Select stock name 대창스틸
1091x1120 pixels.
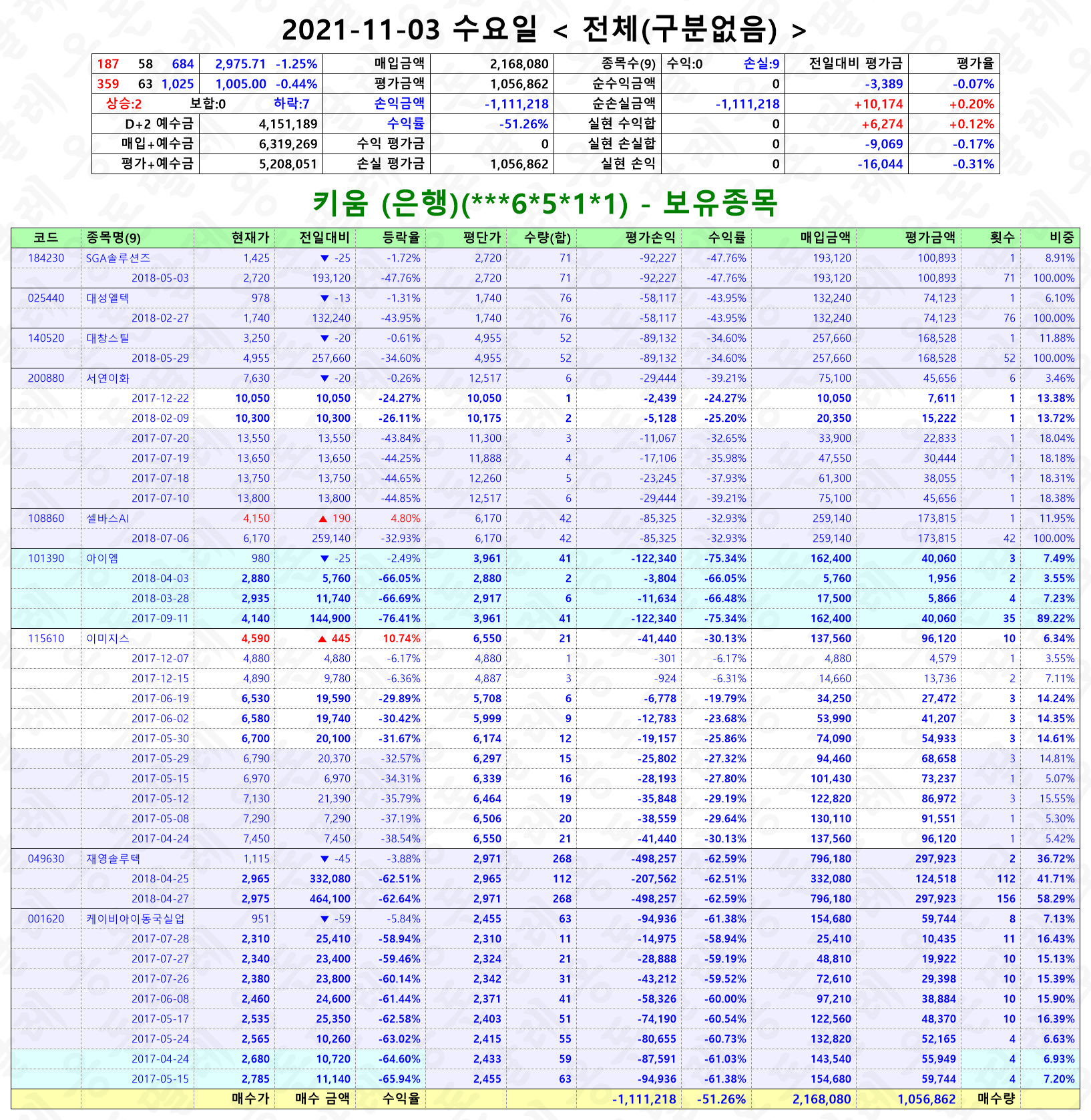pos(107,338)
